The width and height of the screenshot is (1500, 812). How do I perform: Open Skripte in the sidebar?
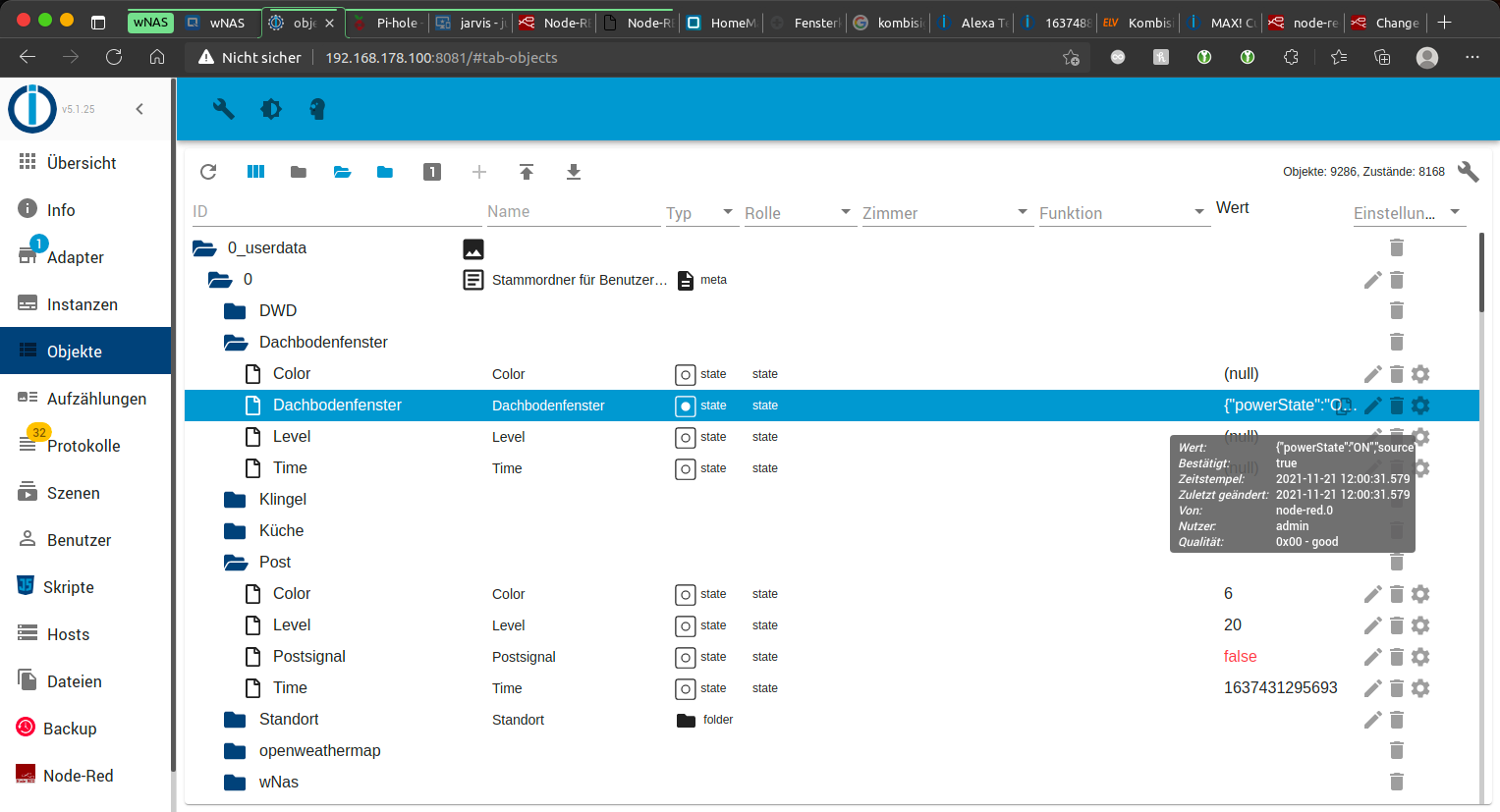point(85,587)
